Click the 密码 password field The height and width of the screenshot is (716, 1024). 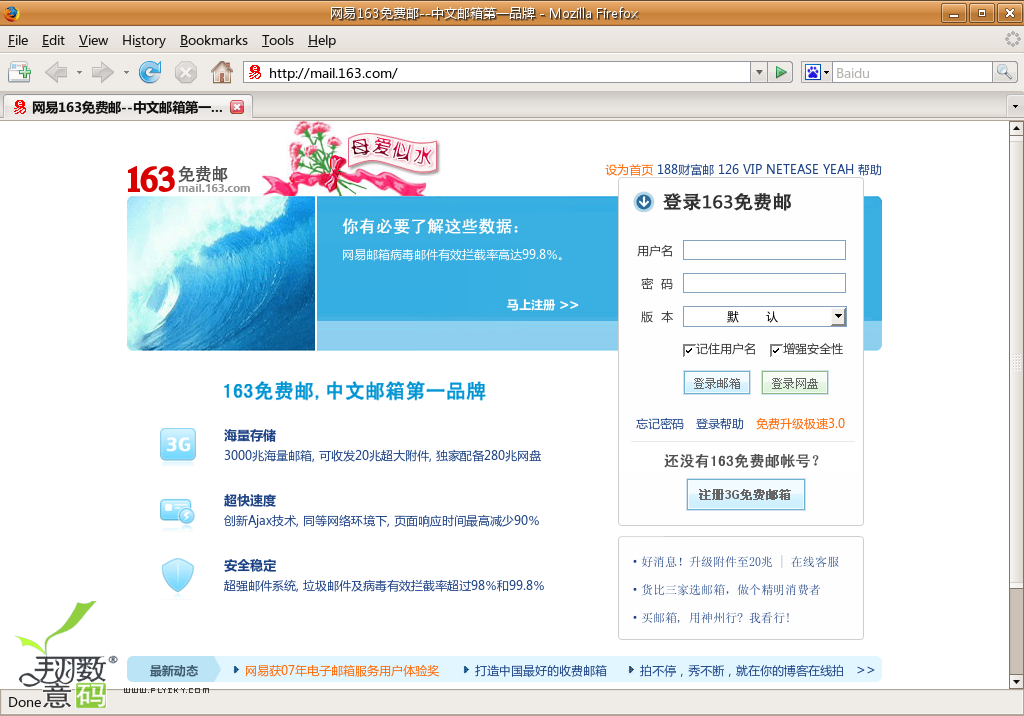764,283
